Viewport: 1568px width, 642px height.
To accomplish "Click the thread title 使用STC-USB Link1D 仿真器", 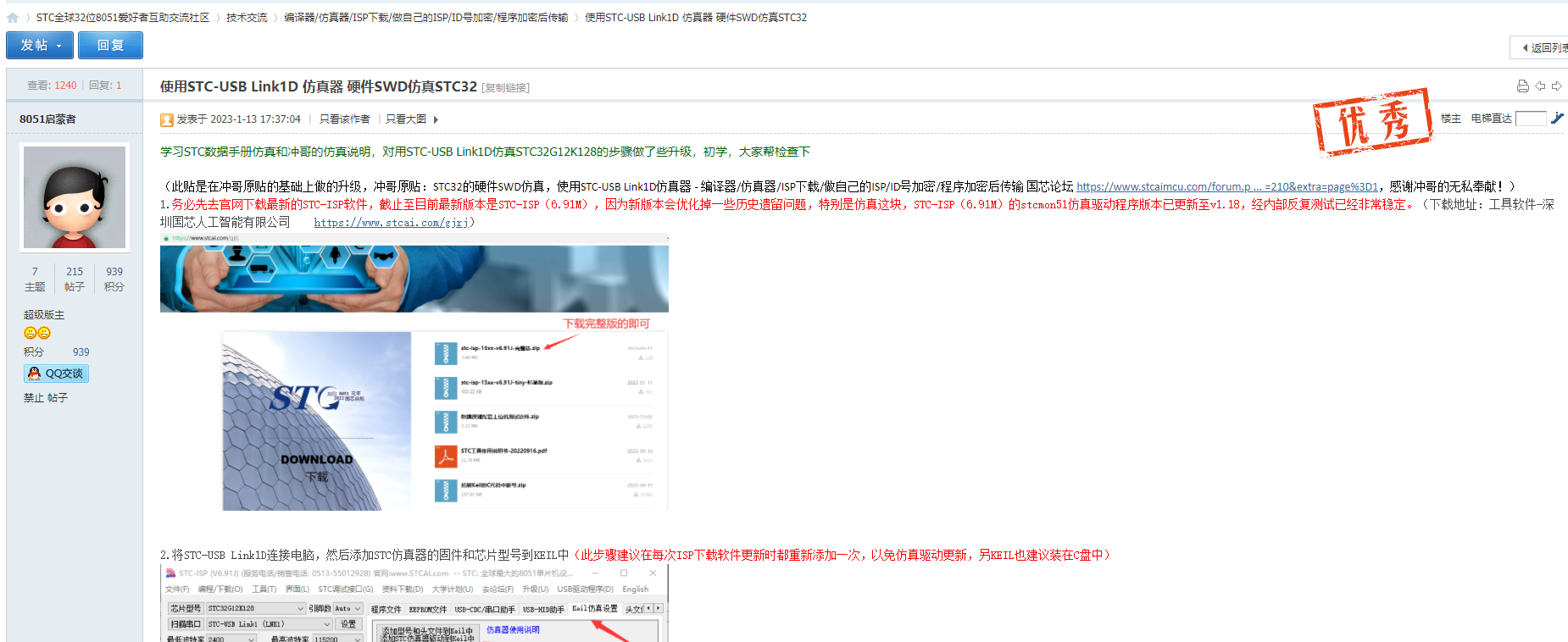I will [x=319, y=86].
